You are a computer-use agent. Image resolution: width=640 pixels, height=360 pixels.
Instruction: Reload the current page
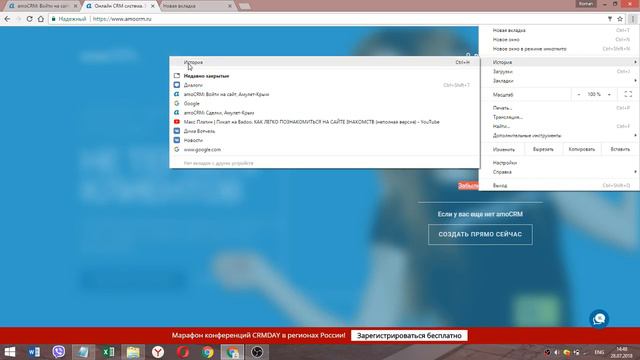click(29, 19)
